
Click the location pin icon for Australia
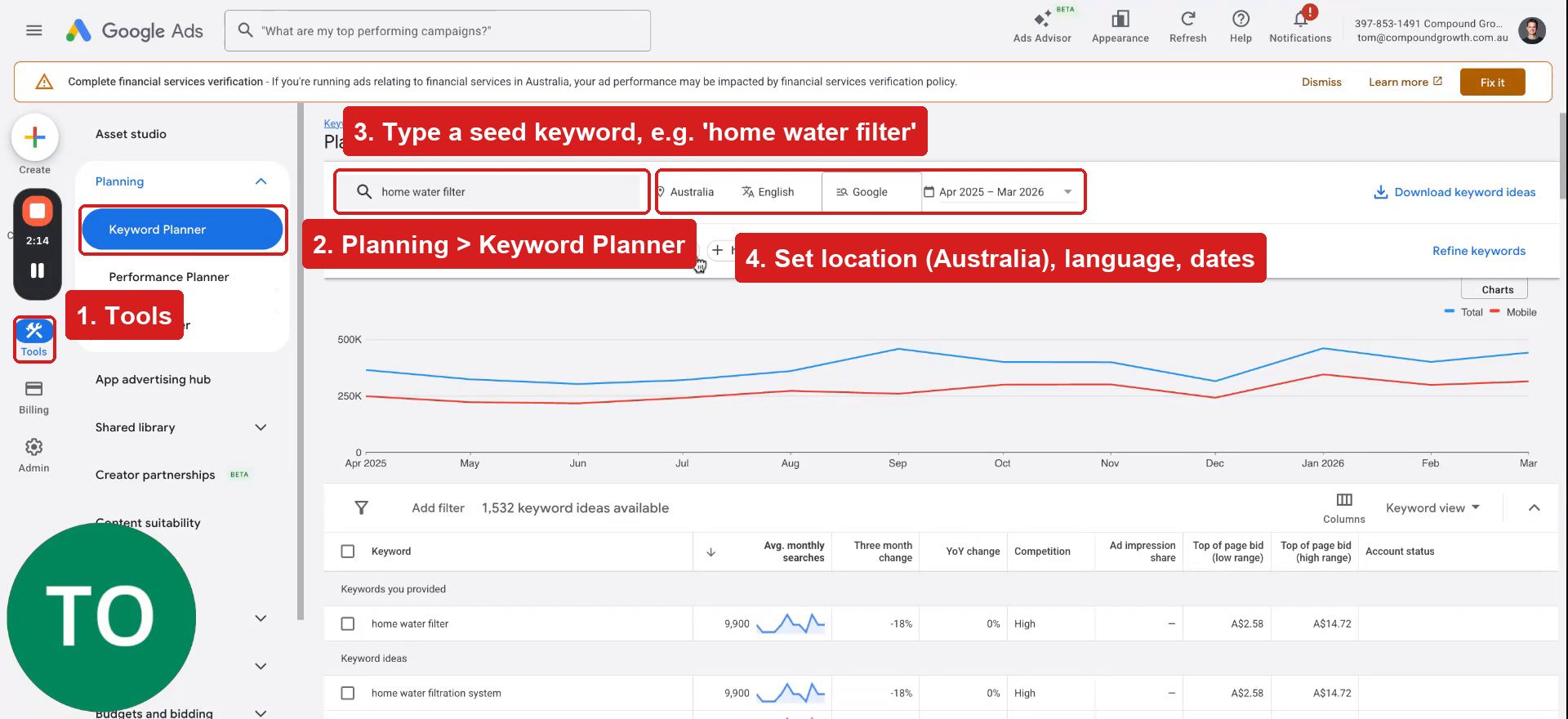(x=661, y=192)
